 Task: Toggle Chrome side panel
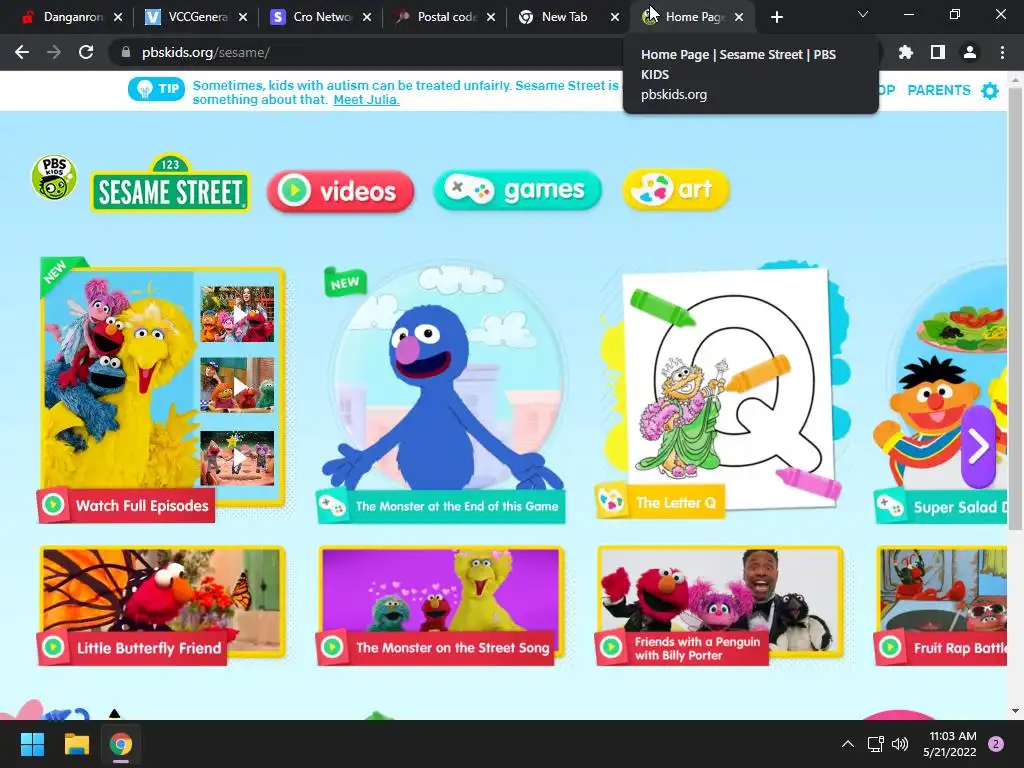pos(938,52)
